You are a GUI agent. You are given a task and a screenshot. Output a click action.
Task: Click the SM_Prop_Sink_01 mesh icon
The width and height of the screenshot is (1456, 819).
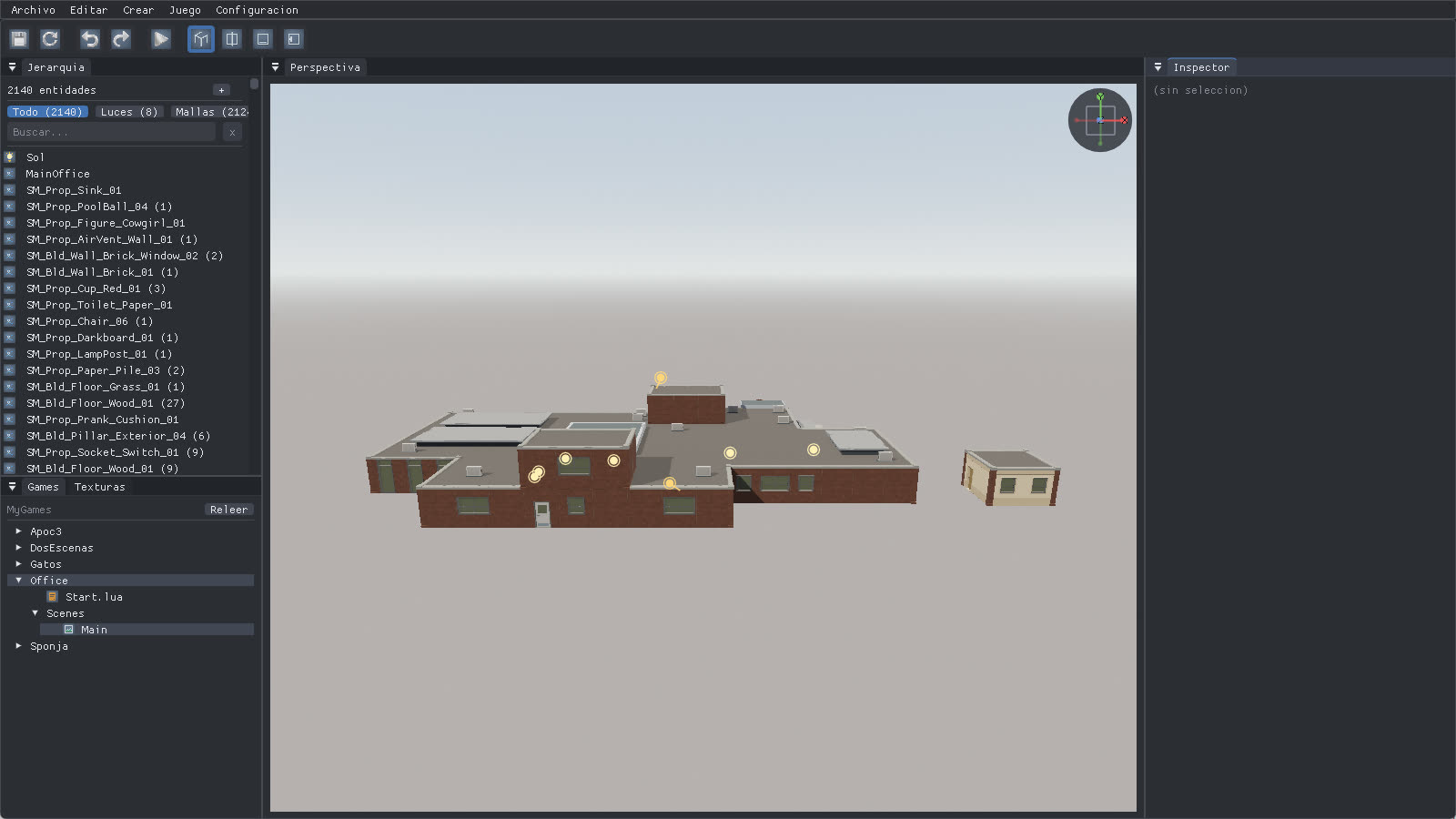pos(10,190)
